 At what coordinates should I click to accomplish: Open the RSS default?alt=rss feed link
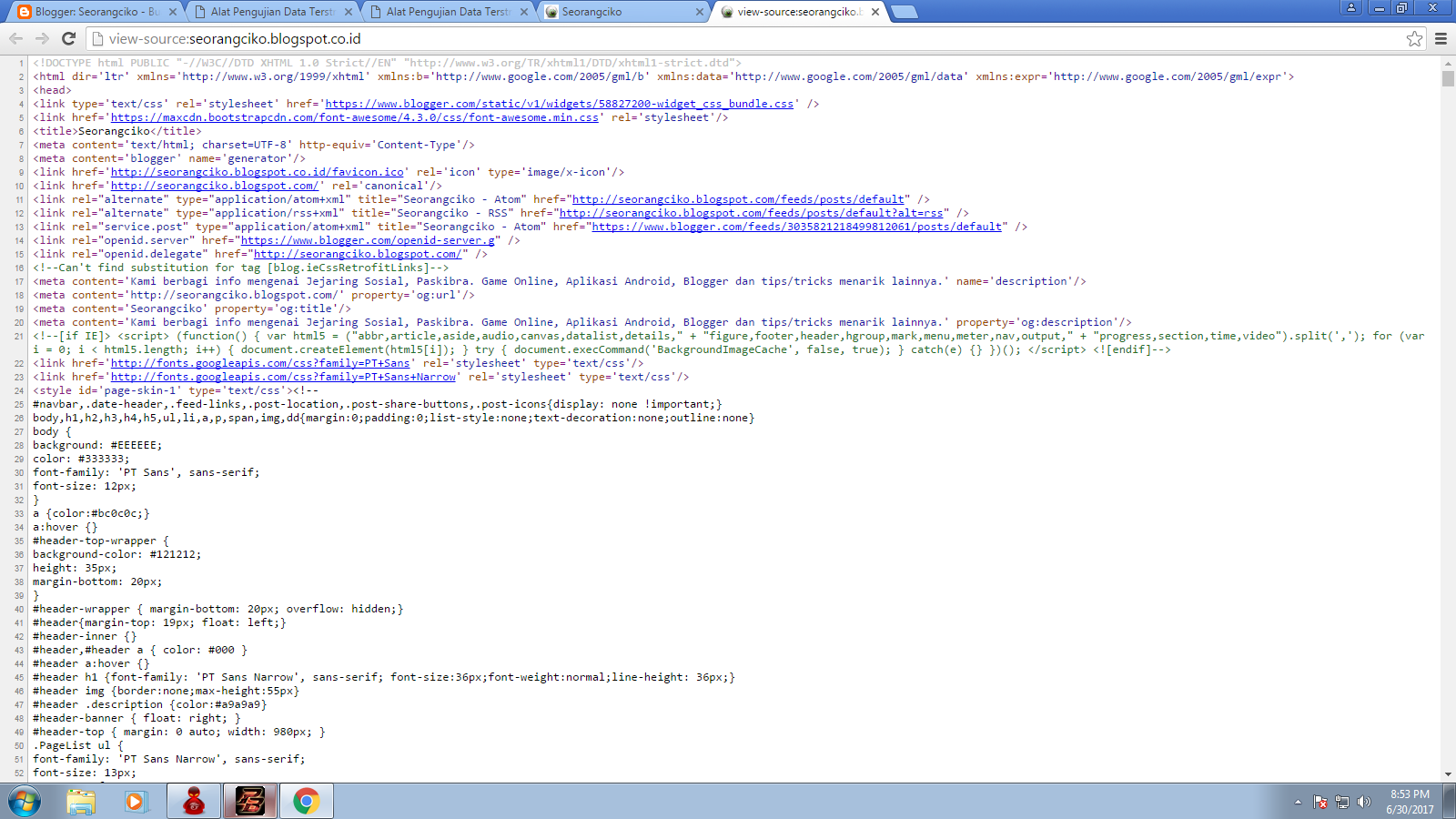[752, 213]
